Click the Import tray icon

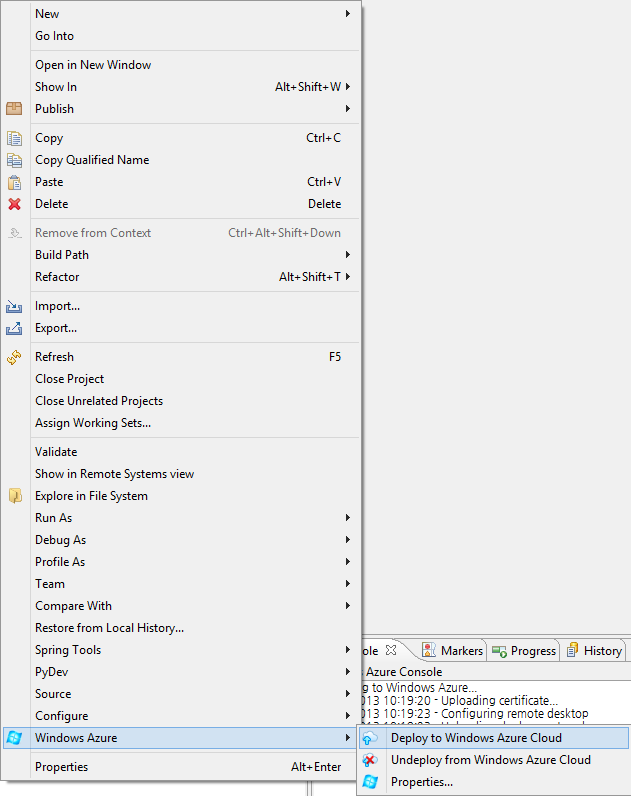click(x=14, y=306)
